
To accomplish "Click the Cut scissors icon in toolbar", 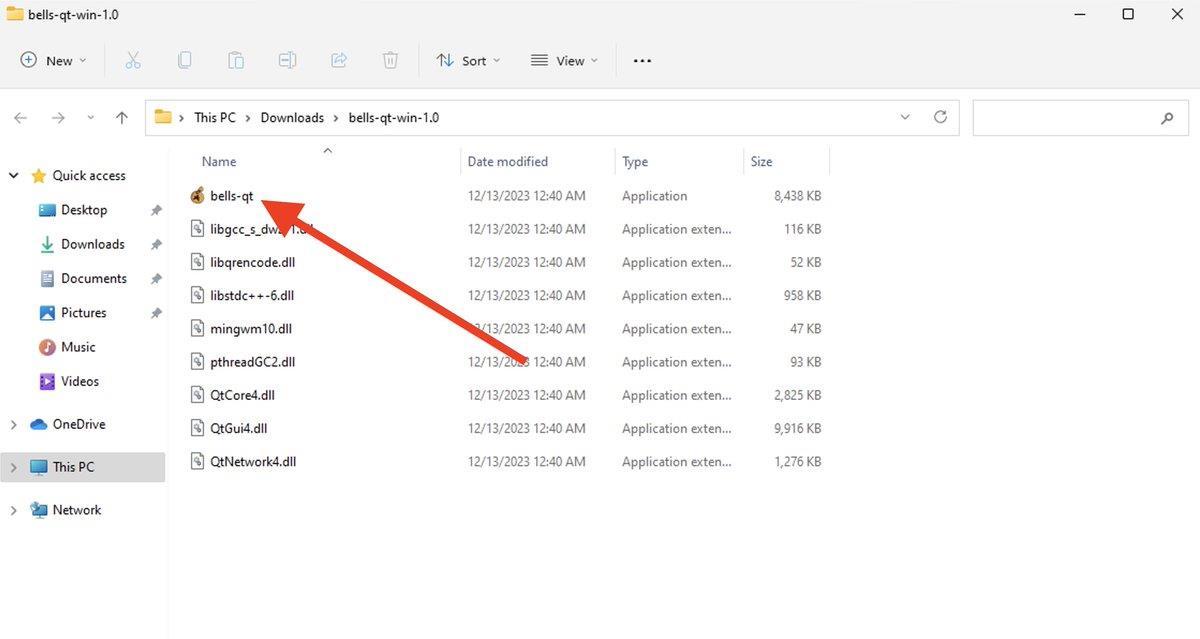I will [x=133, y=60].
